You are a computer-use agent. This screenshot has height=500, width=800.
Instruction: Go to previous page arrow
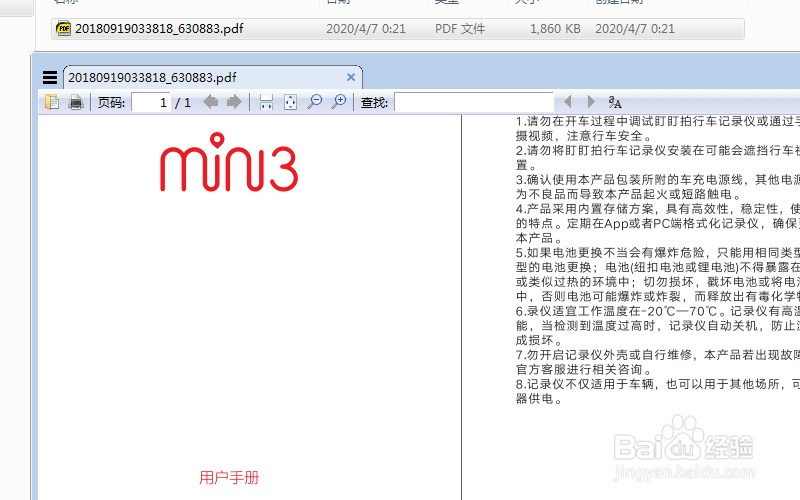211,102
